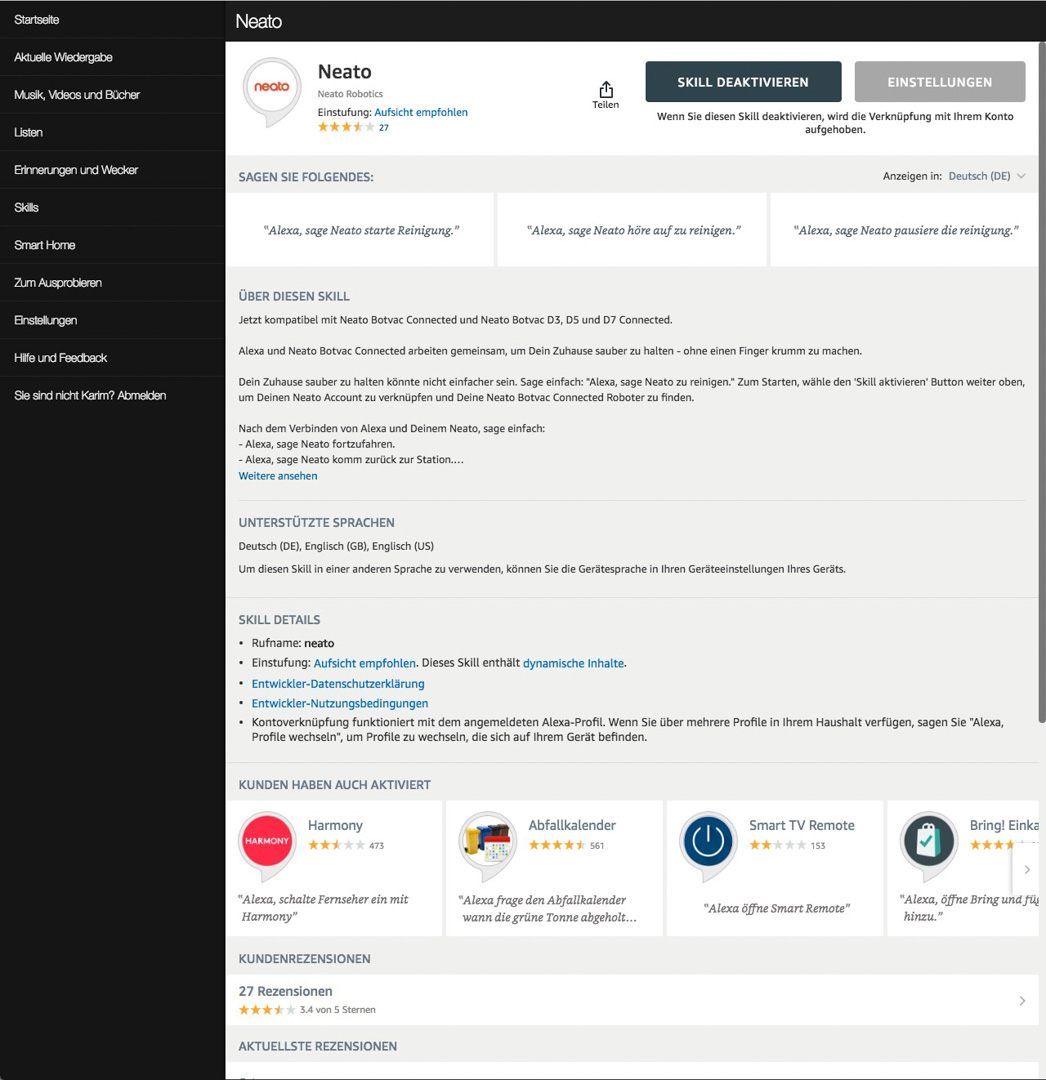Expand the 27 Rezensionen row chevron
Viewport: 1046px width, 1080px height.
pos(1021,1000)
